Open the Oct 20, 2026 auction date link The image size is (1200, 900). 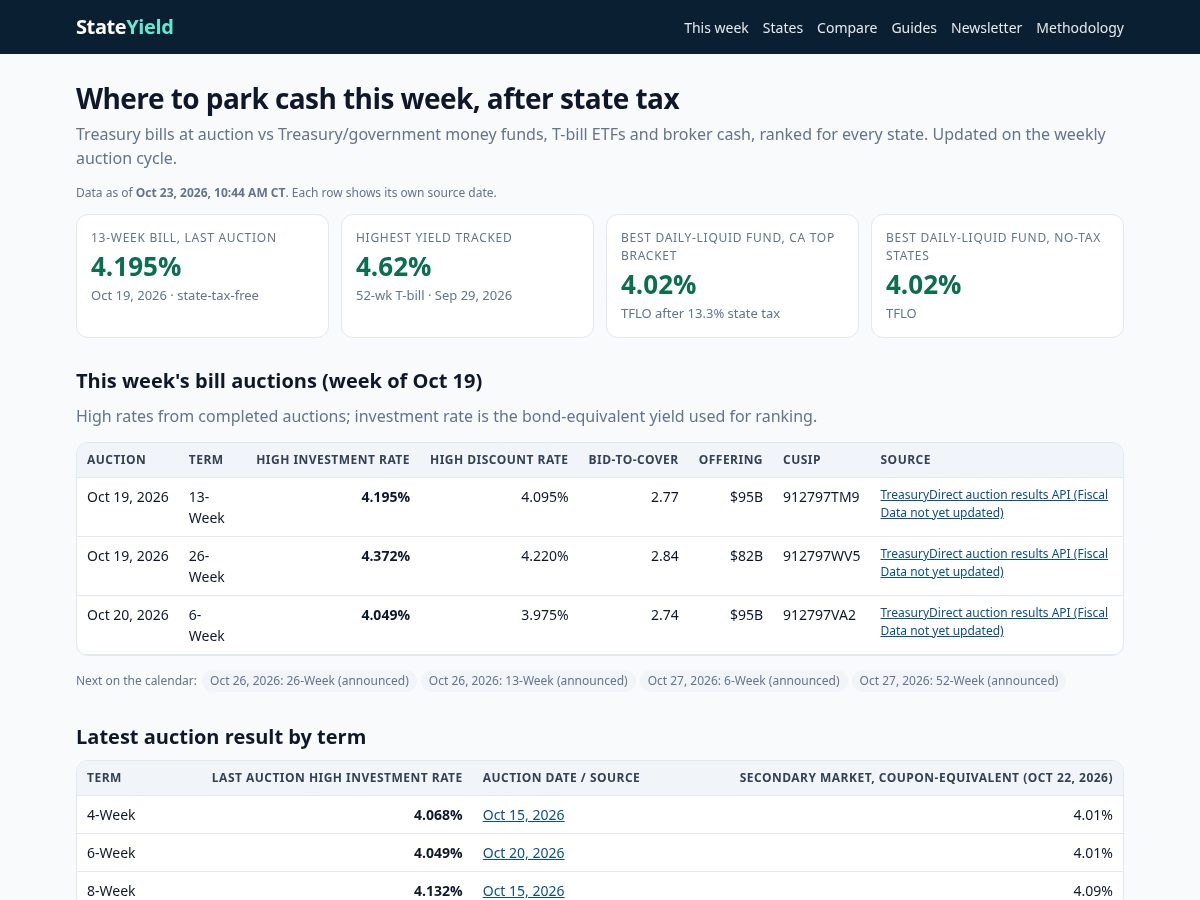pyautogui.click(x=523, y=853)
